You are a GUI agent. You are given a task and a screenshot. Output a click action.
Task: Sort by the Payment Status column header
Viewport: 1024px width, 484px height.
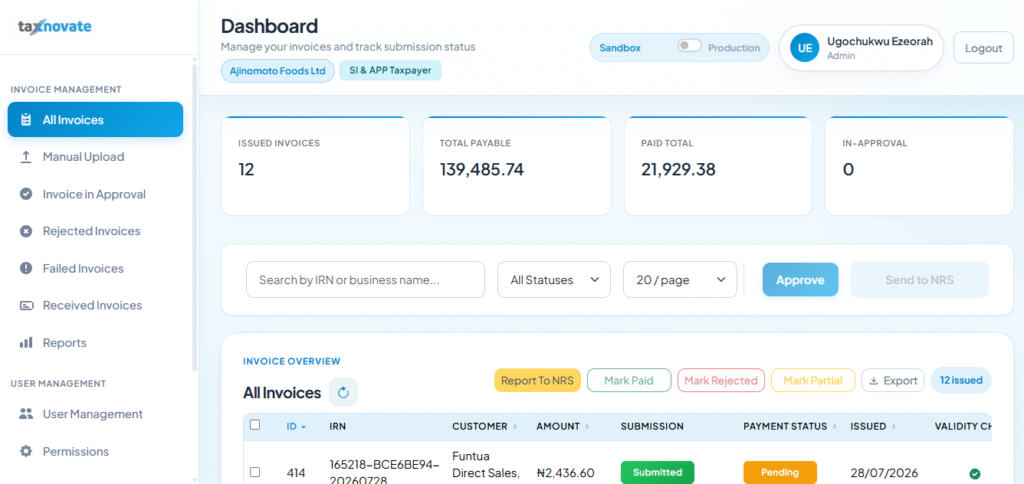coord(790,427)
